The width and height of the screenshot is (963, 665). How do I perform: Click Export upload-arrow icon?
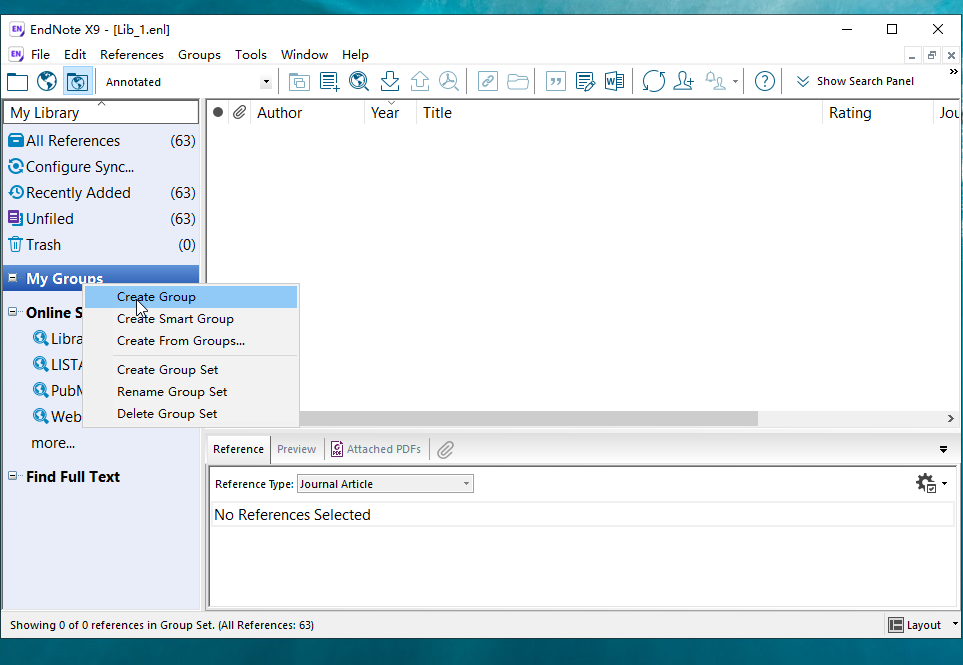[x=419, y=81]
